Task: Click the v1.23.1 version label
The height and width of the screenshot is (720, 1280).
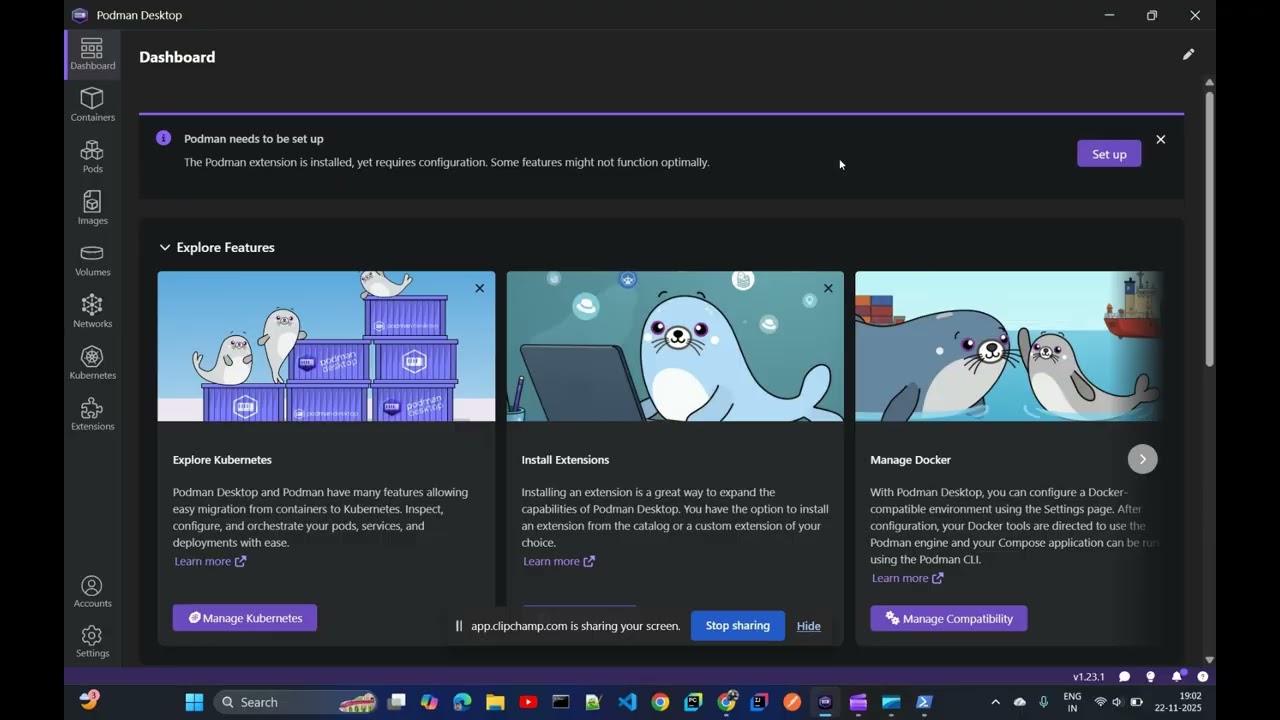Action: (x=1089, y=677)
